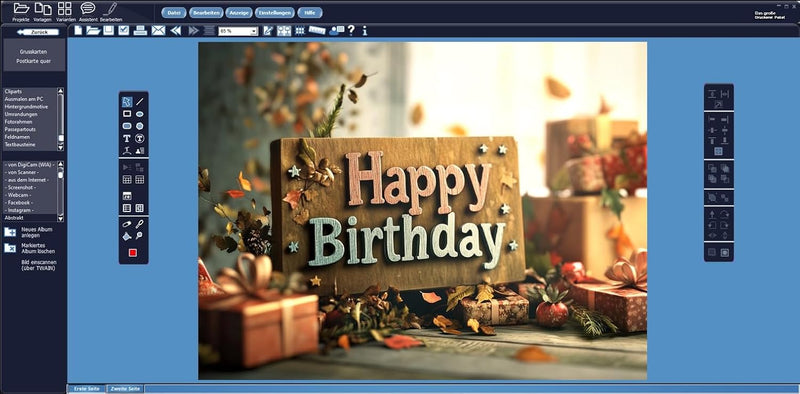Click the red color swatch in tool palette
The width and height of the screenshot is (800, 394).
[133, 253]
